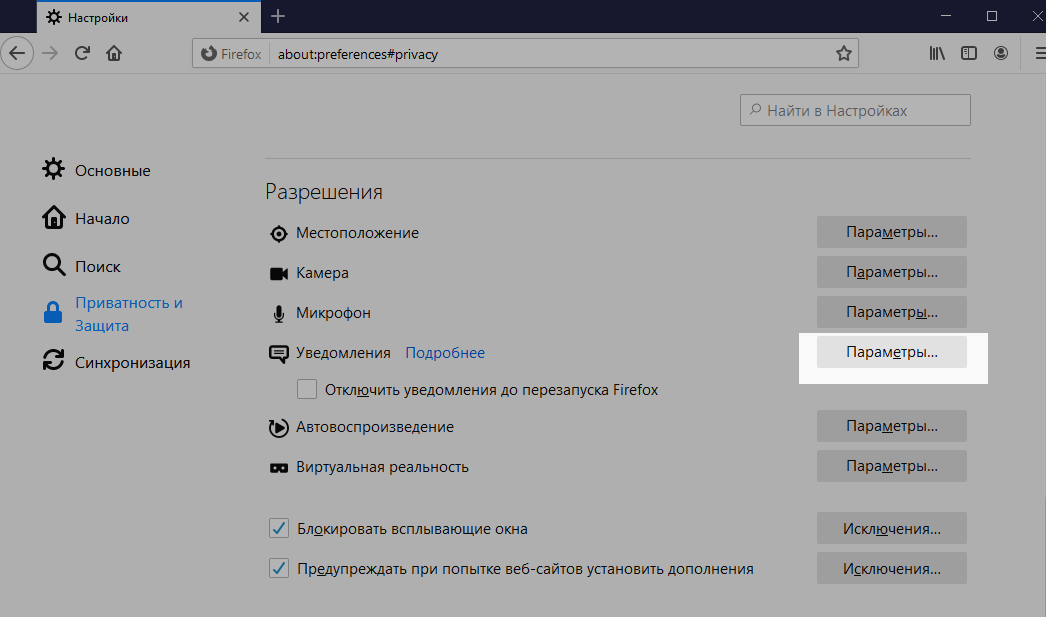Click the Местоположение label text
This screenshot has width=1046, height=617.
pyautogui.click(x=358, y=233)
